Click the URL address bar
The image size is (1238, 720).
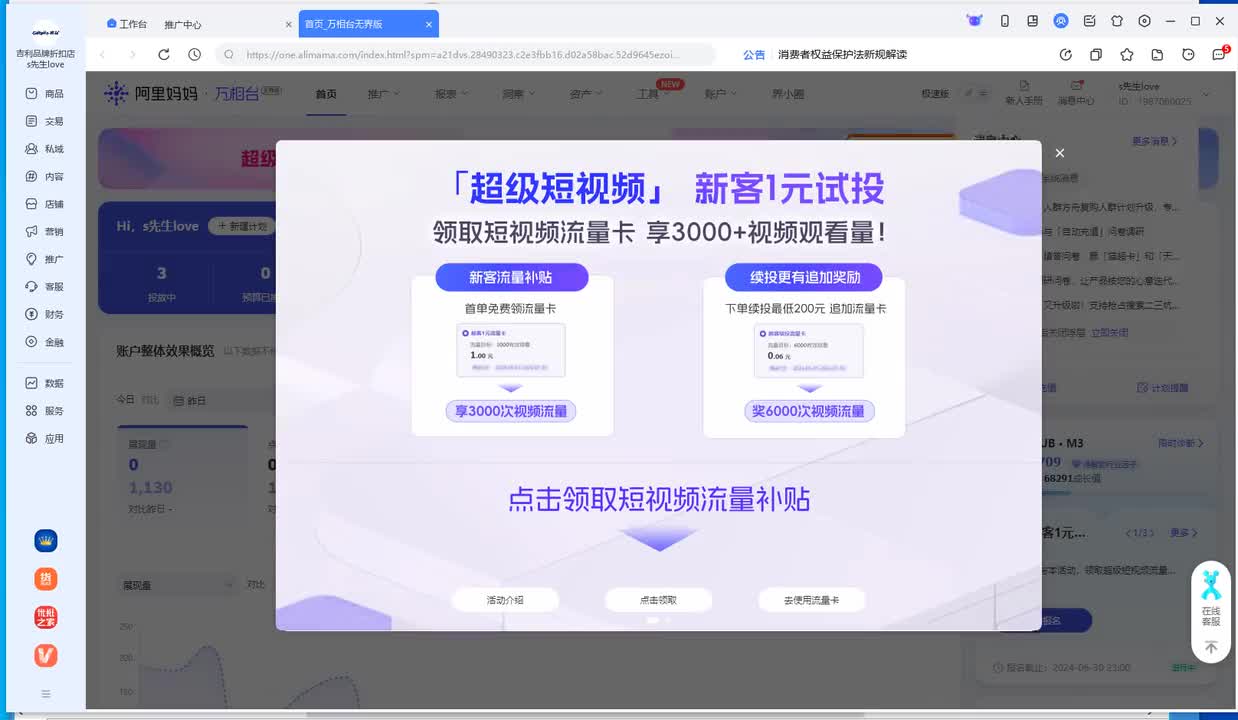pos(465,55)
